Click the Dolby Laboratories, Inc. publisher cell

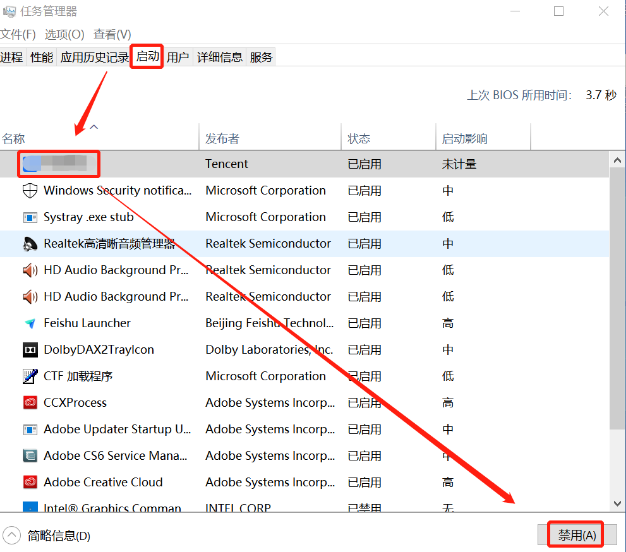click(269, 350)
